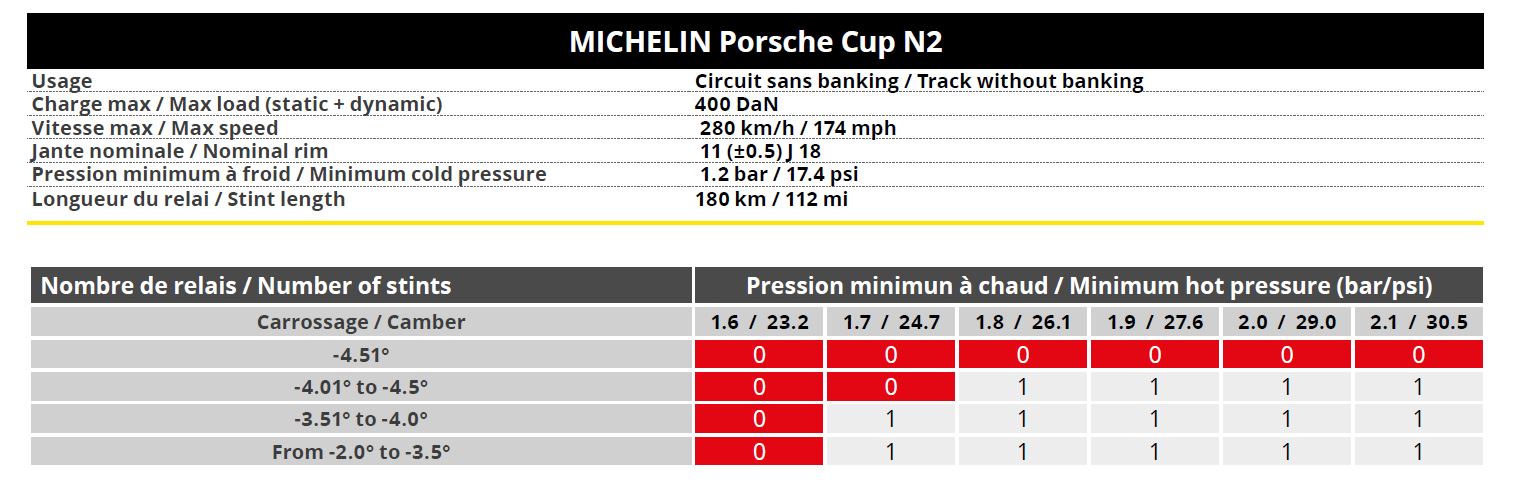Click the Circuit sans banking / Track without banking text

tap(919, 82)
